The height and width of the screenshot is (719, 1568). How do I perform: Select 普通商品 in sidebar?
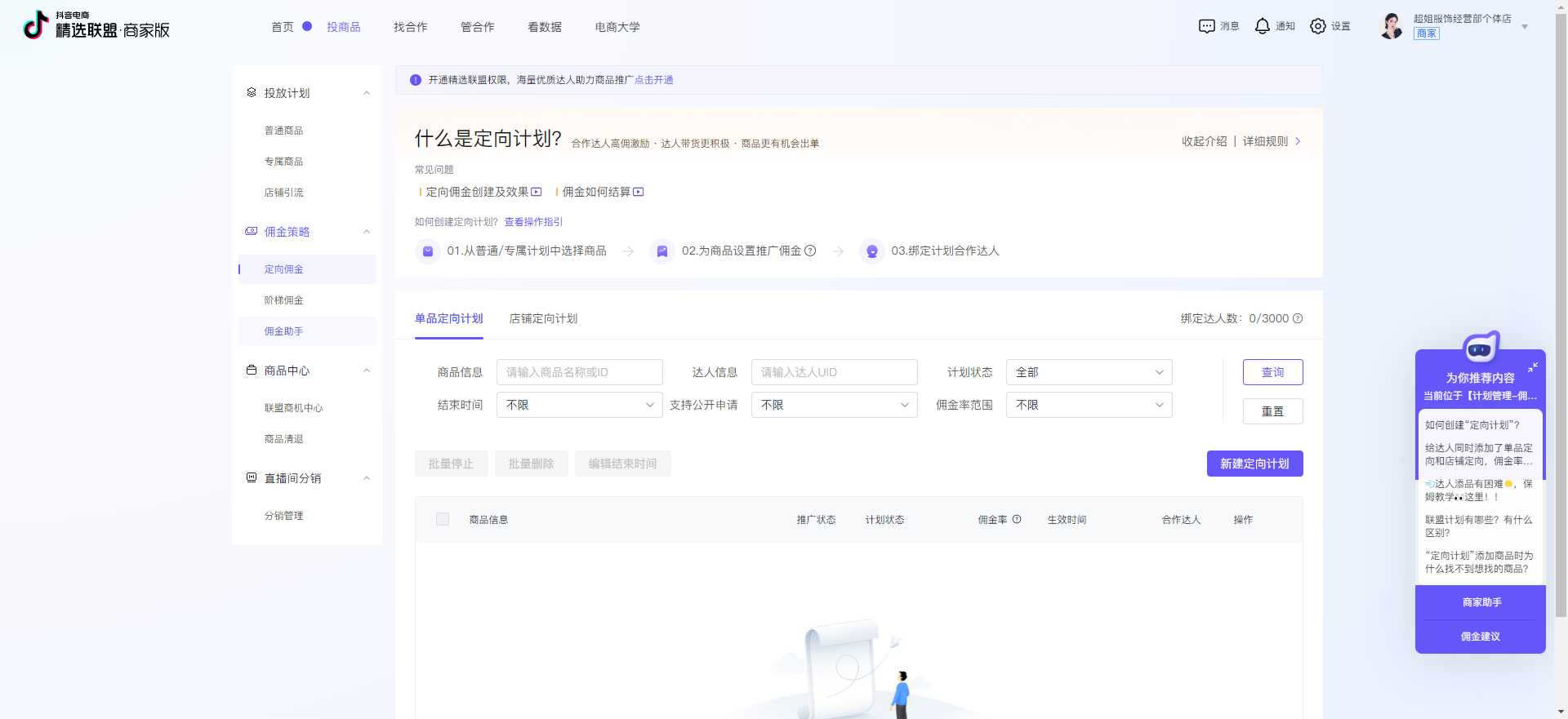(x=284, y=131)
